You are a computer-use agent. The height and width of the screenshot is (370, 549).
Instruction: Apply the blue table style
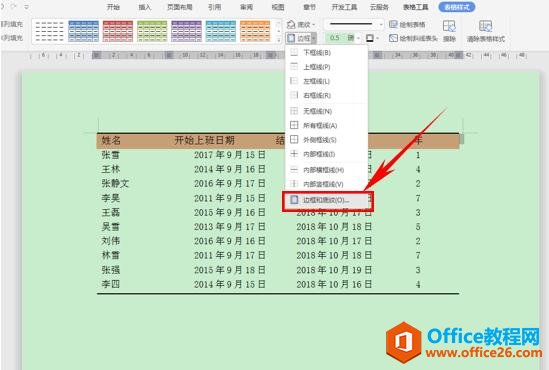click(84, 31)
